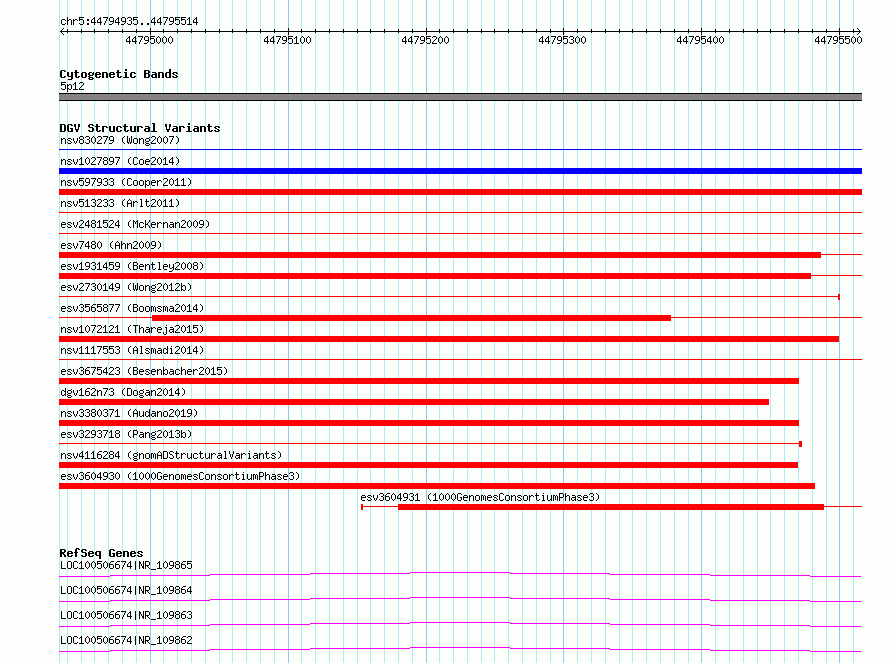Click the thick blue nsv1027897 variant bar
The image size is (890, 663).
[460, 171]
